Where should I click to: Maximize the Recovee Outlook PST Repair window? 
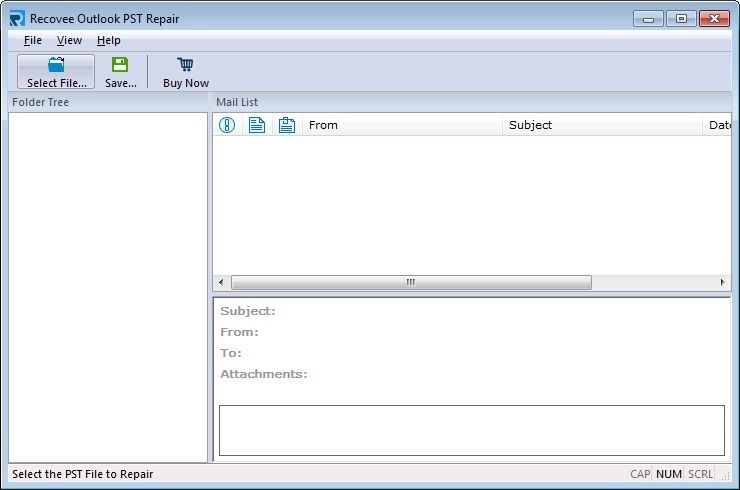point(681,19)
